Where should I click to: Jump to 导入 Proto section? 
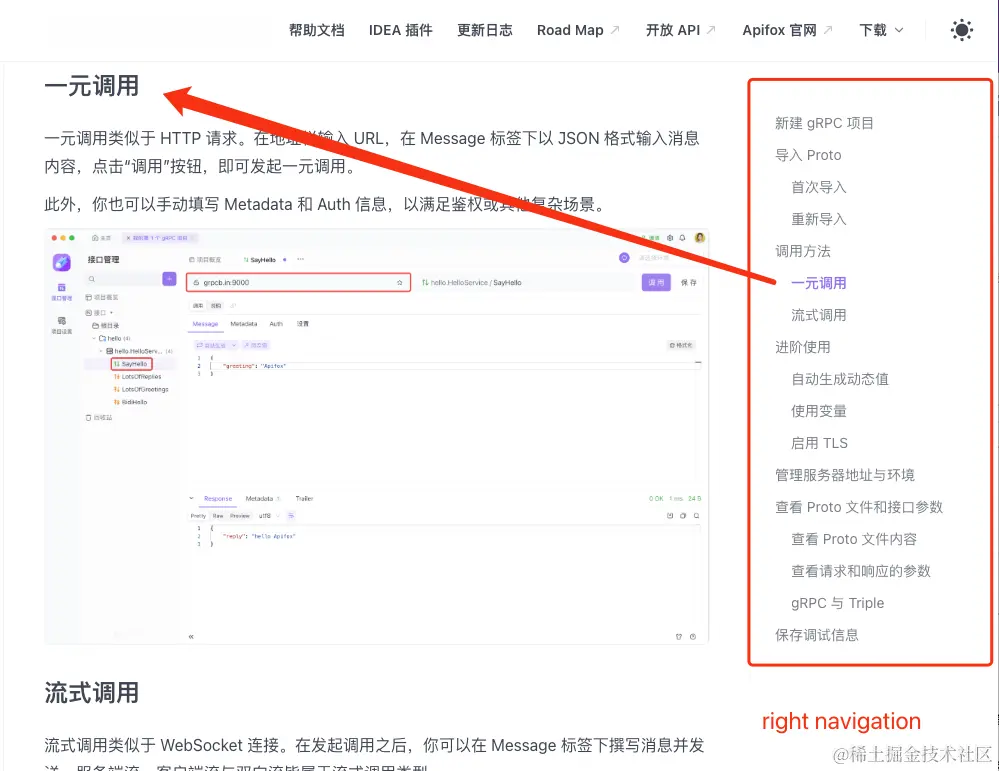pos(808,155)
